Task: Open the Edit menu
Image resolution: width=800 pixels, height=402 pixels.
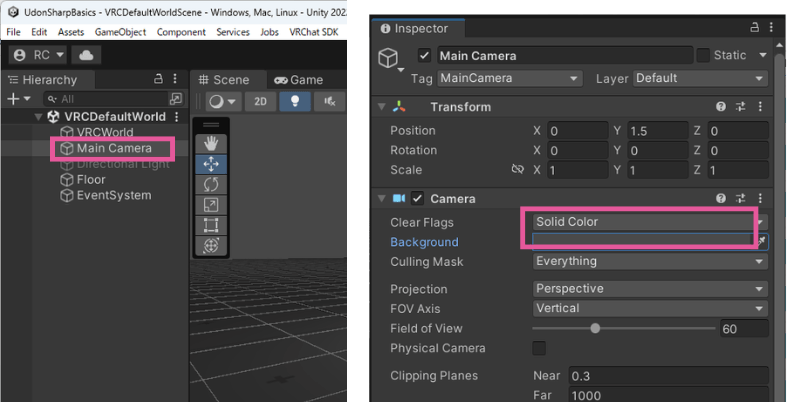Action: coord(39,32)
